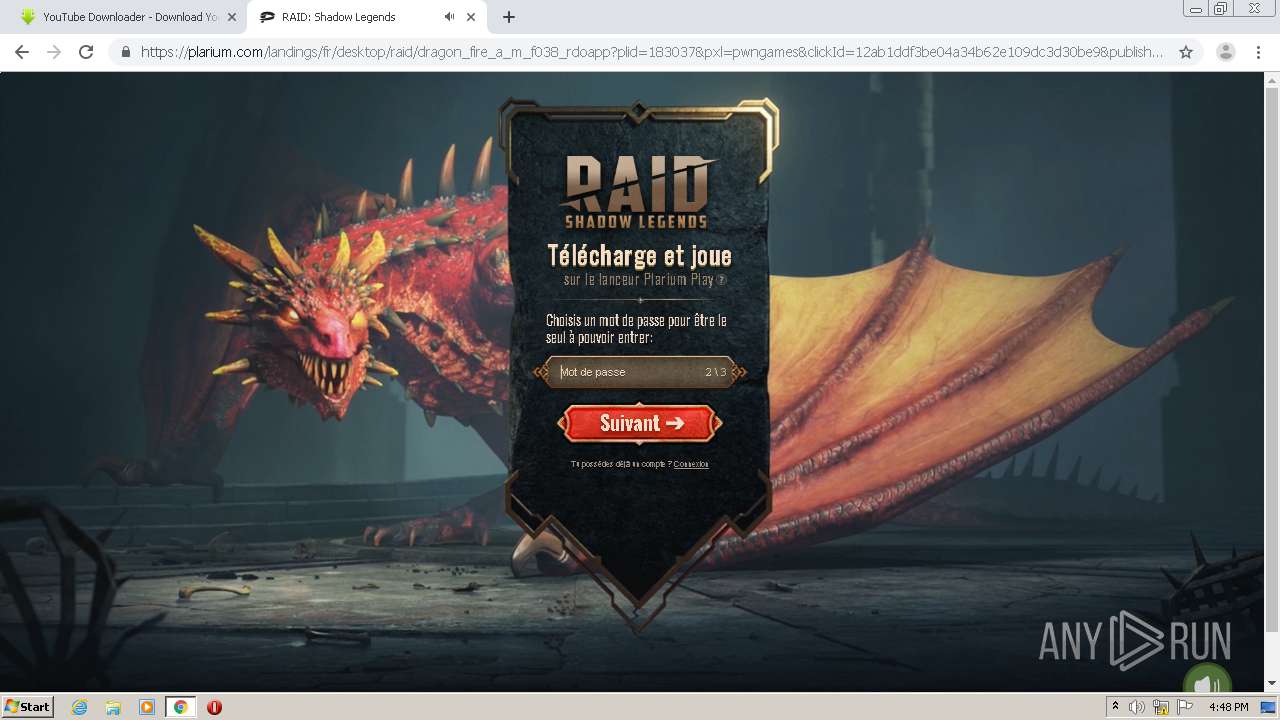The height and width of the screenshot is (720, 1280).
Task: Click the 4:48 PM clock
Action: pyautogui.click(x=1228, y=707)
